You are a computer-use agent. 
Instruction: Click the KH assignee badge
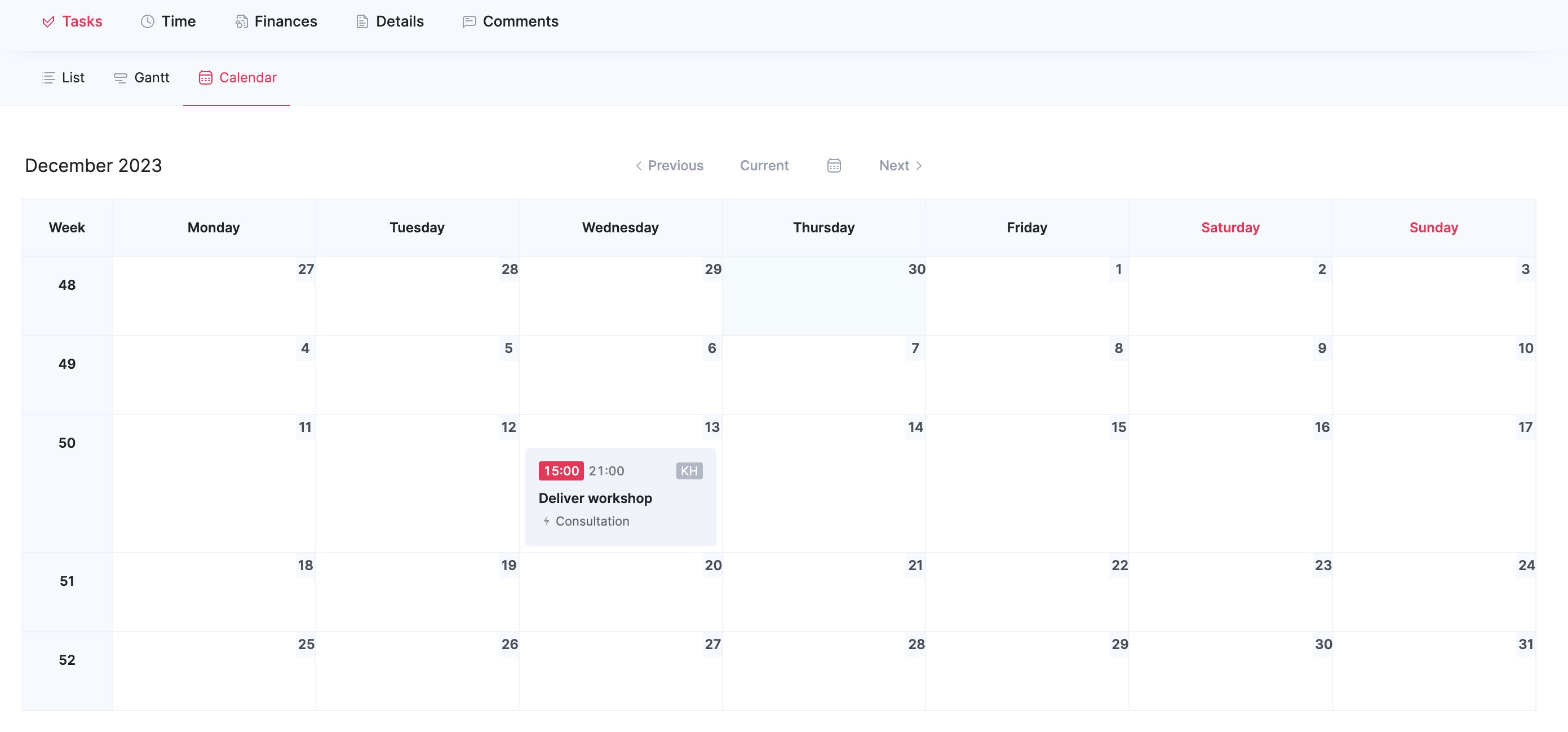[689, 471]
